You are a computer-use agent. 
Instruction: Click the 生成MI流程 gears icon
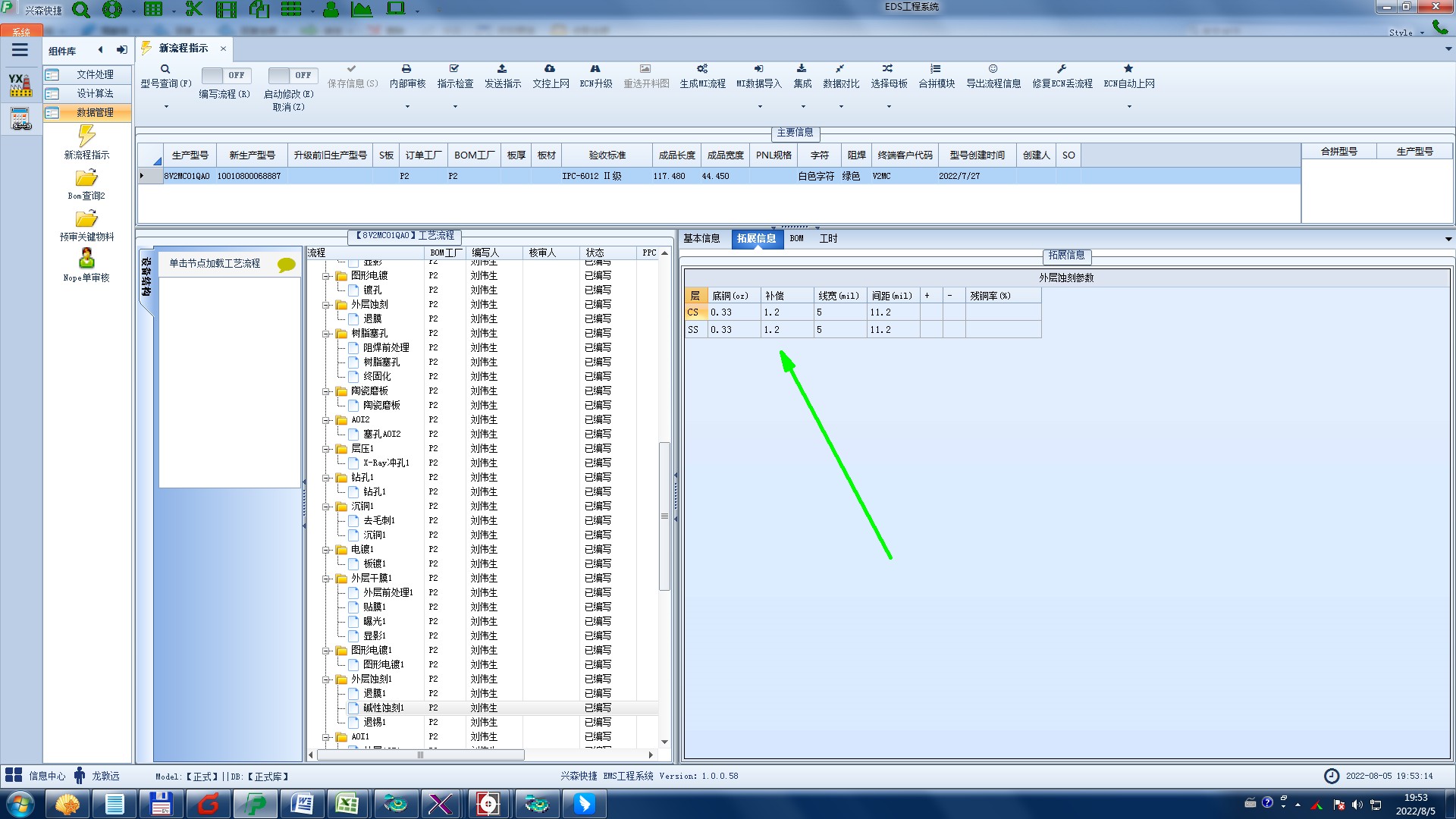point(702,69)
